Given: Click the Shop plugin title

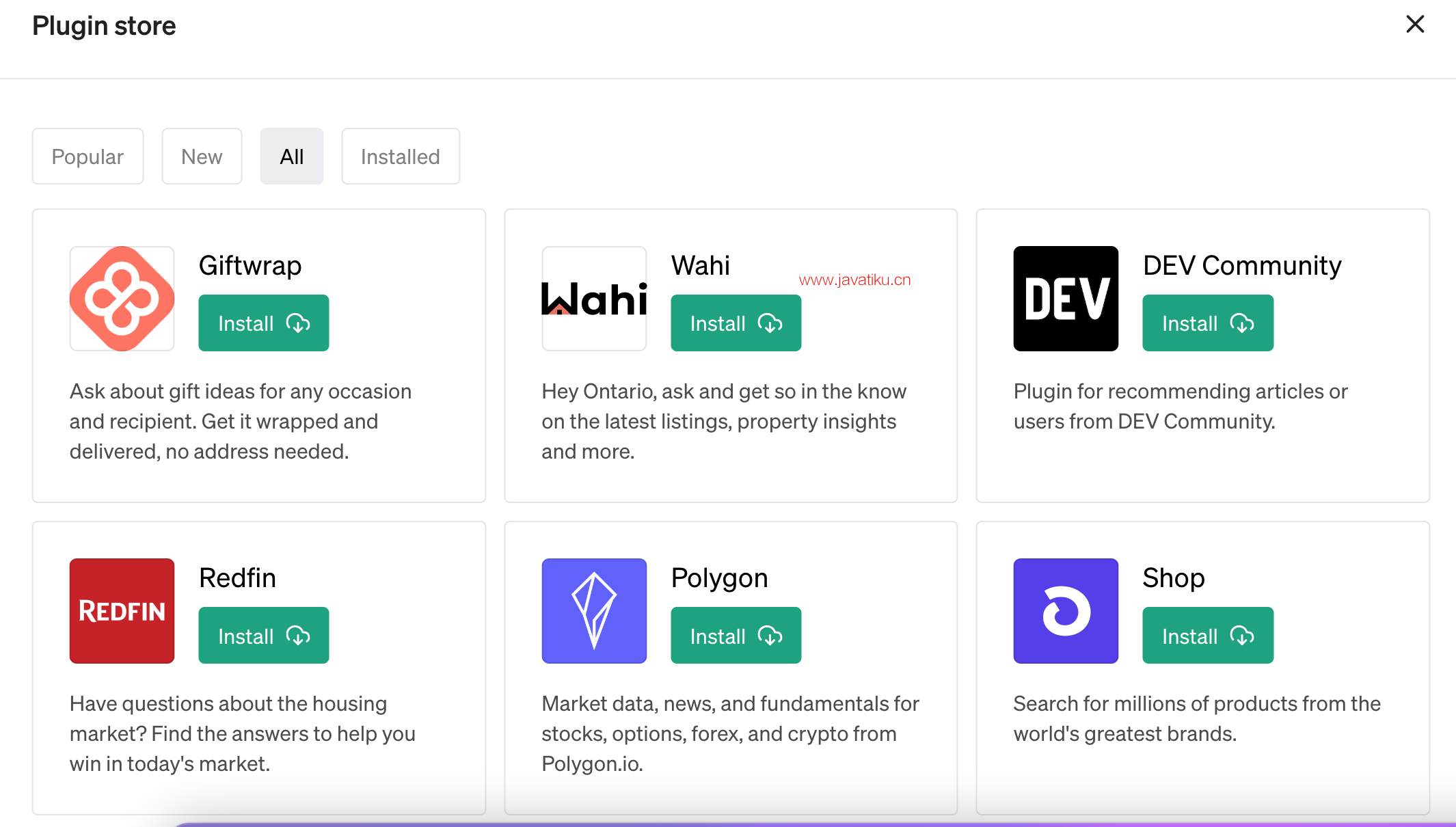Looking at the screenshot, I should (1174, 578).
